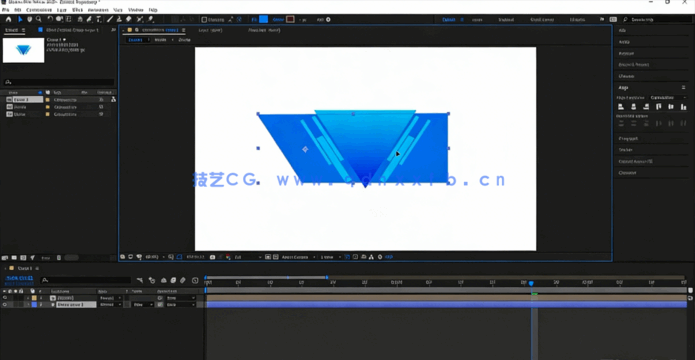Select the Roto Brush tool
Screen dimensions: 695x360
click(140, 19)
